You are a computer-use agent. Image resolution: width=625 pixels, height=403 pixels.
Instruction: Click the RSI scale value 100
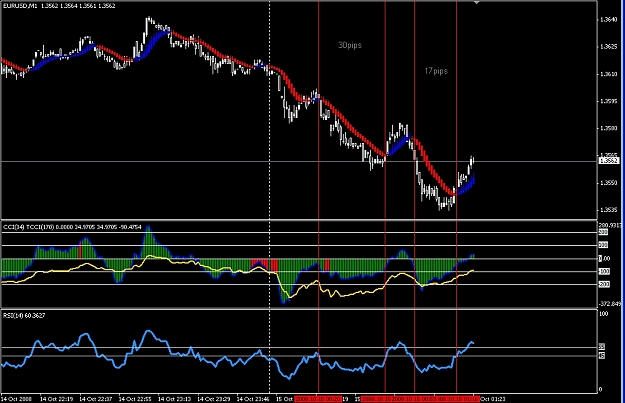click(x=604, y=314)
